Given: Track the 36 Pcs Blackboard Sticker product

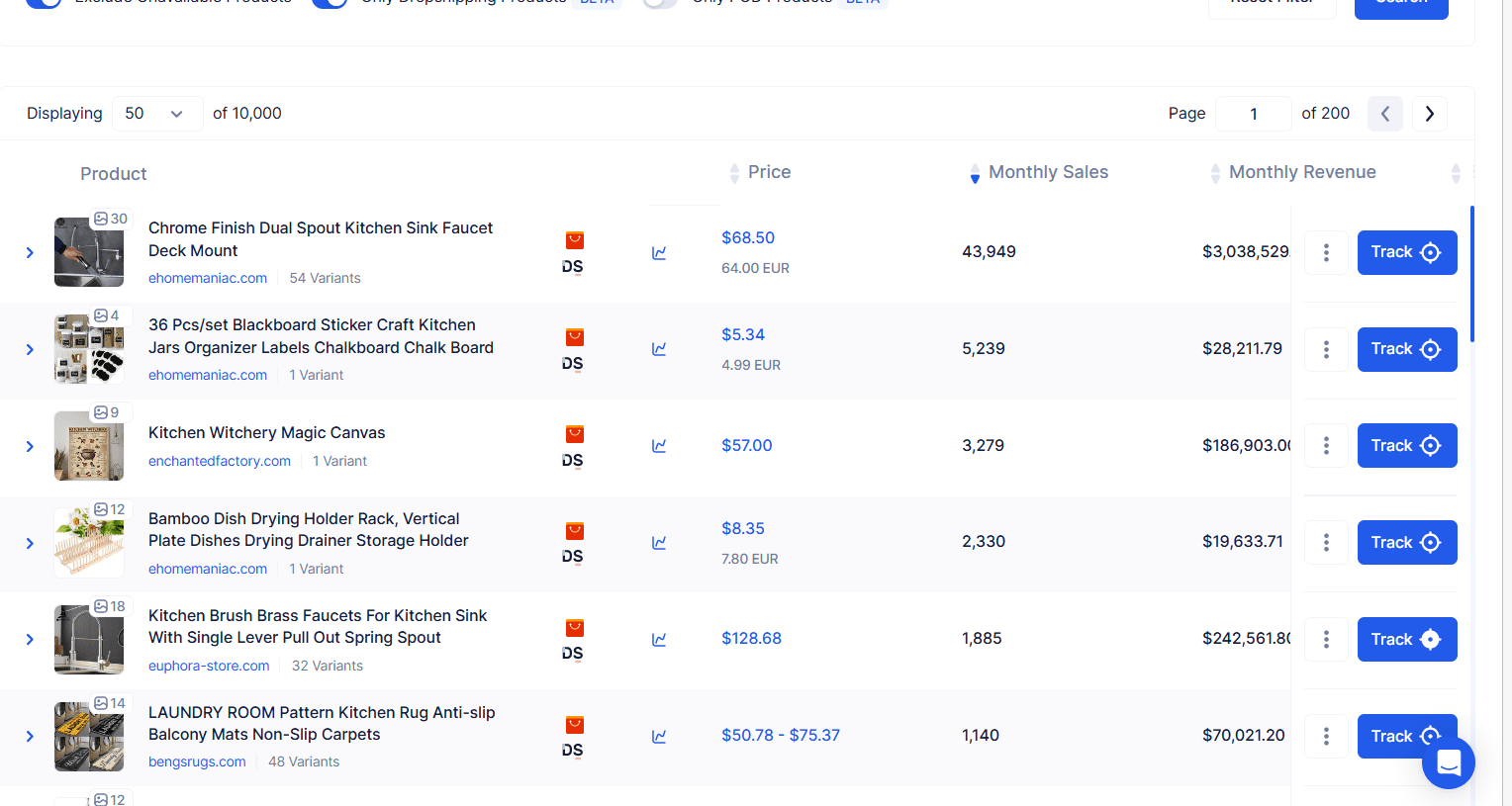Looking at the screenshot, I should pos(1407,349).
